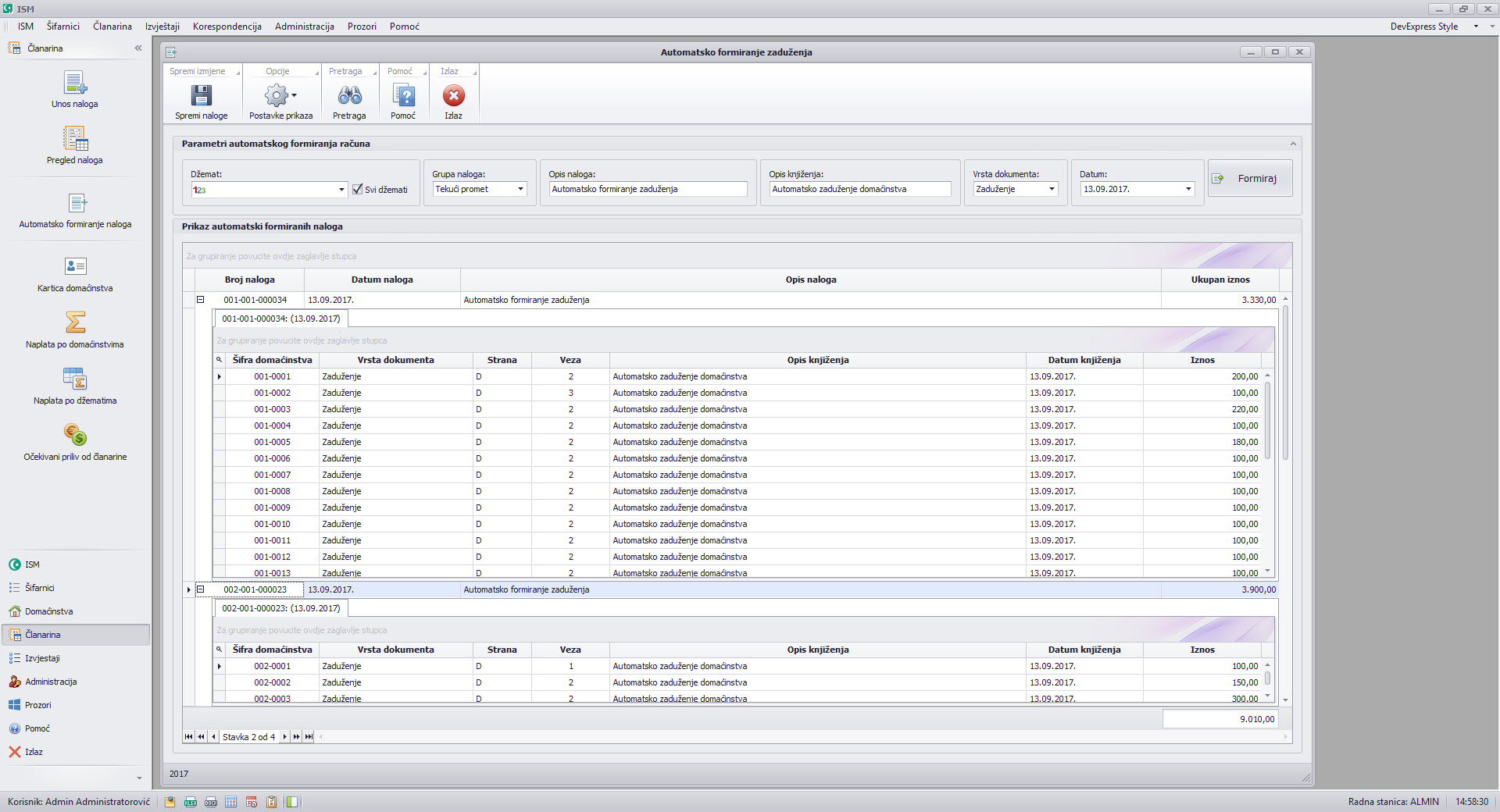Open the Izvještaji menu

click(x=162, y=27)
